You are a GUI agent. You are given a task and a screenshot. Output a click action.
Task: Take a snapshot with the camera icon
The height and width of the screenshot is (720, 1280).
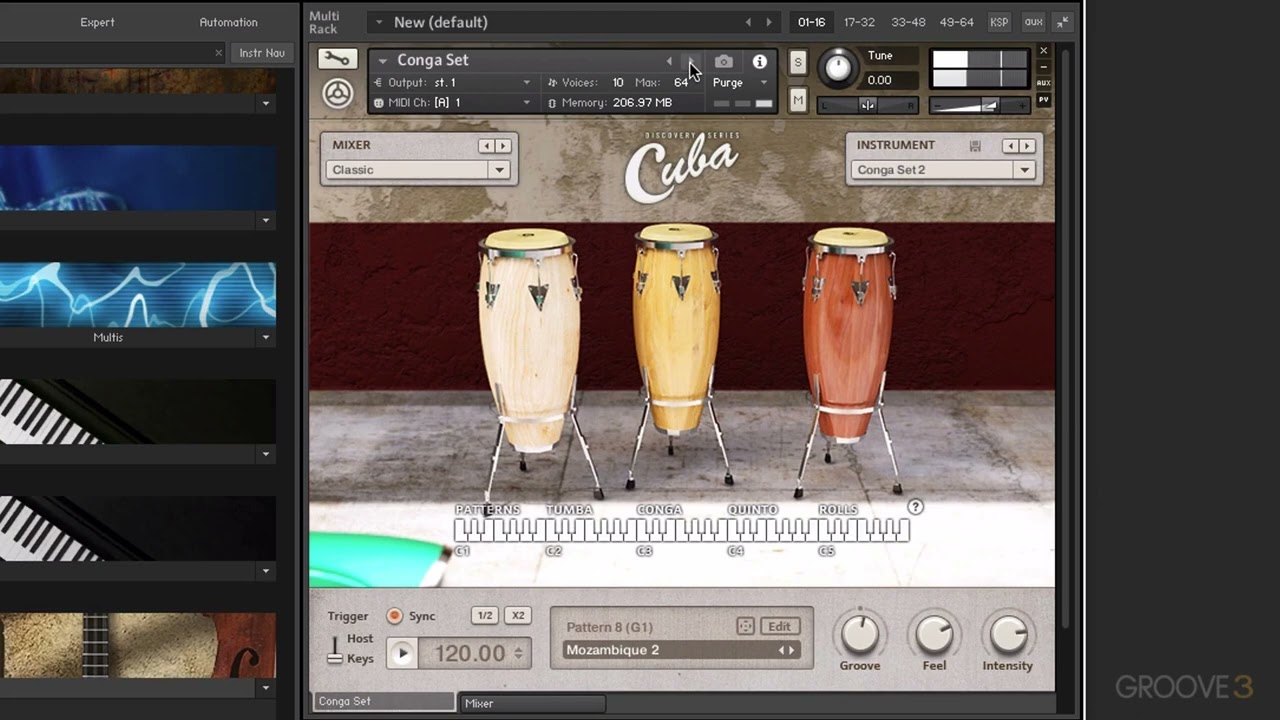723,62
